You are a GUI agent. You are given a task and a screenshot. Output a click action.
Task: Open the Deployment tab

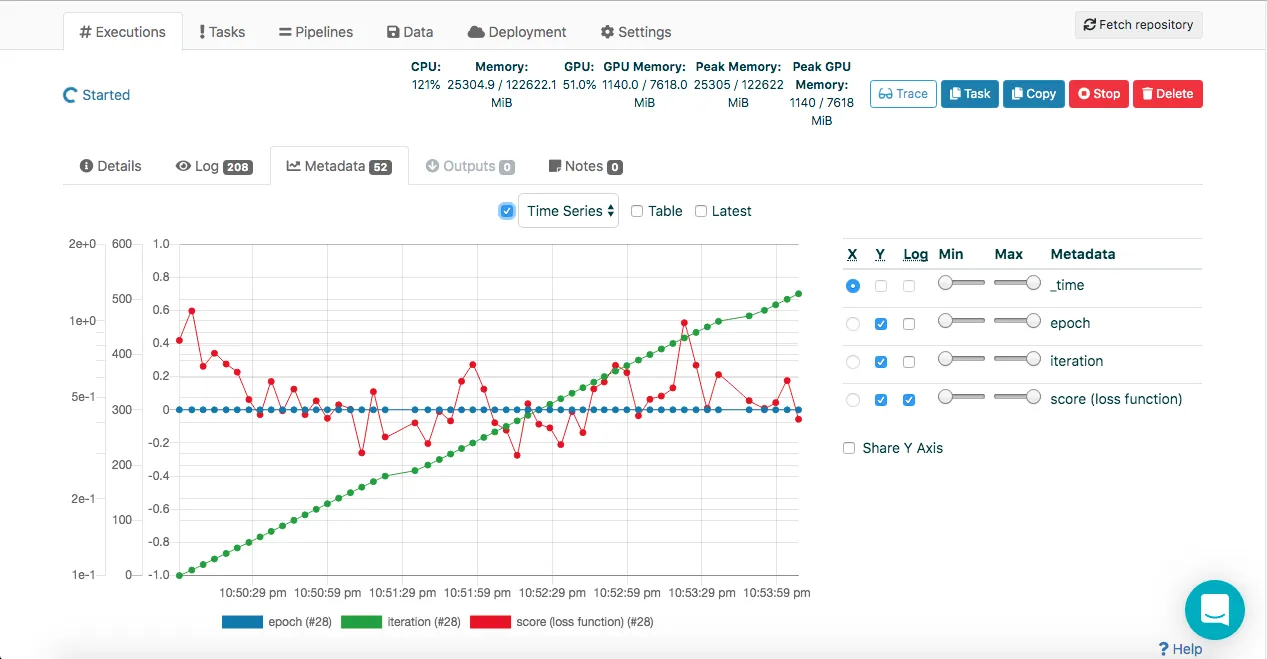click(x=517, y=32)
